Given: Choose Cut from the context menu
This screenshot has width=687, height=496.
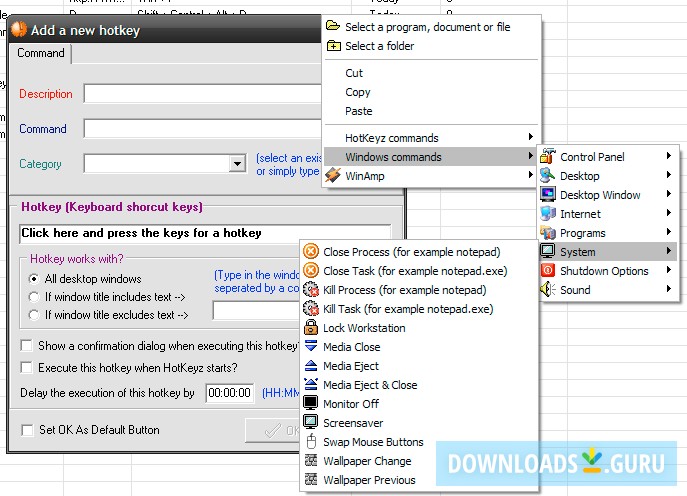Looking at the screenshot, I should (x=432, y=73).
